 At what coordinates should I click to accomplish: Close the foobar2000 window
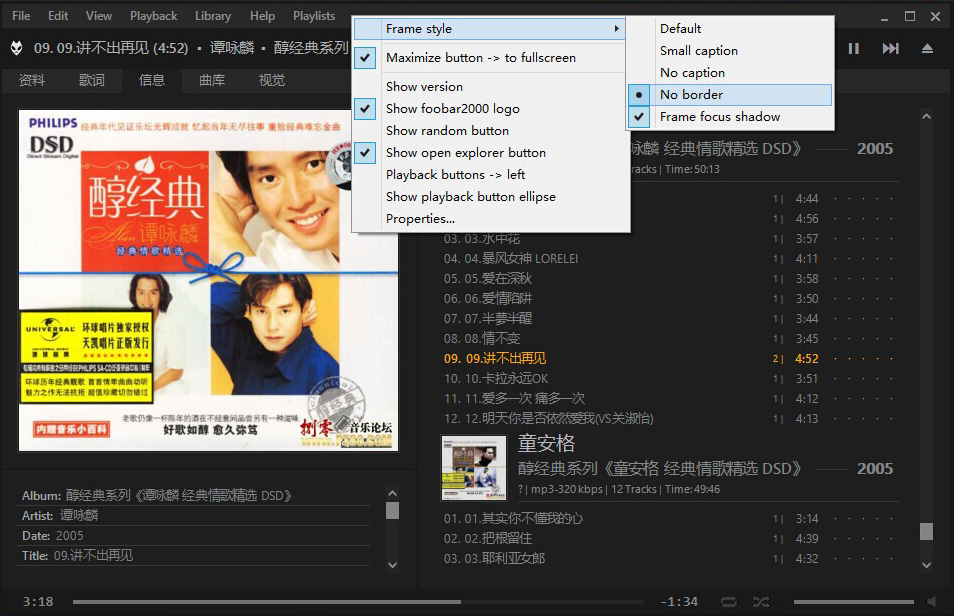[935, 16]
